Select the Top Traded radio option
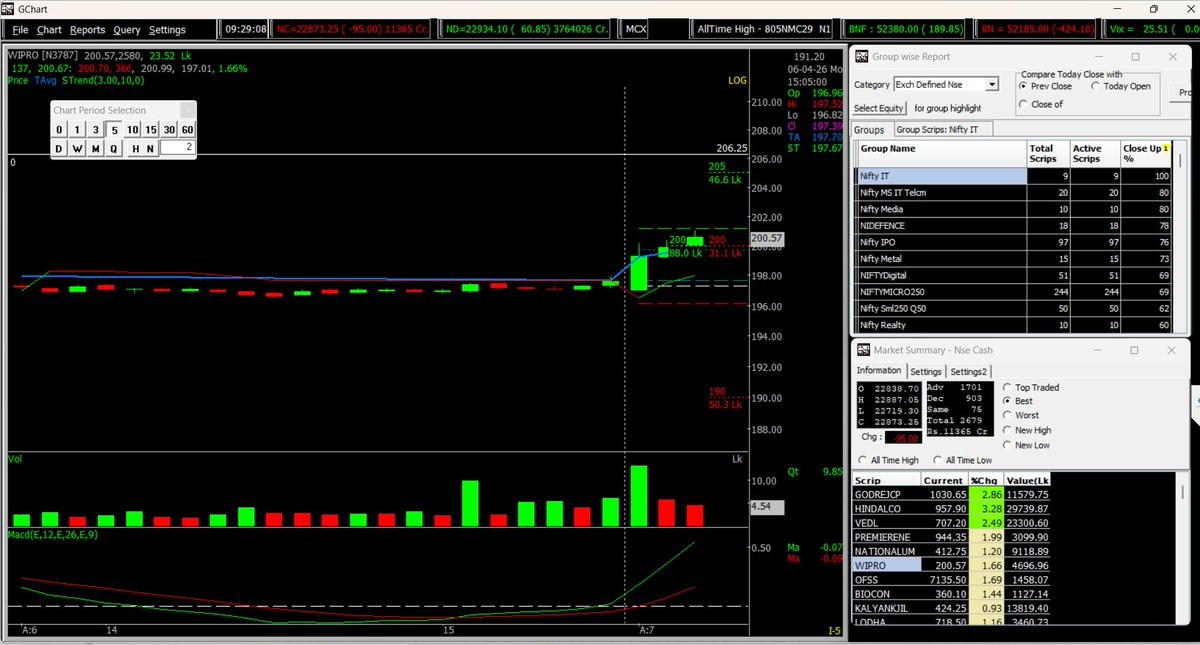 pyautogui.click(x=1030, y=387)
